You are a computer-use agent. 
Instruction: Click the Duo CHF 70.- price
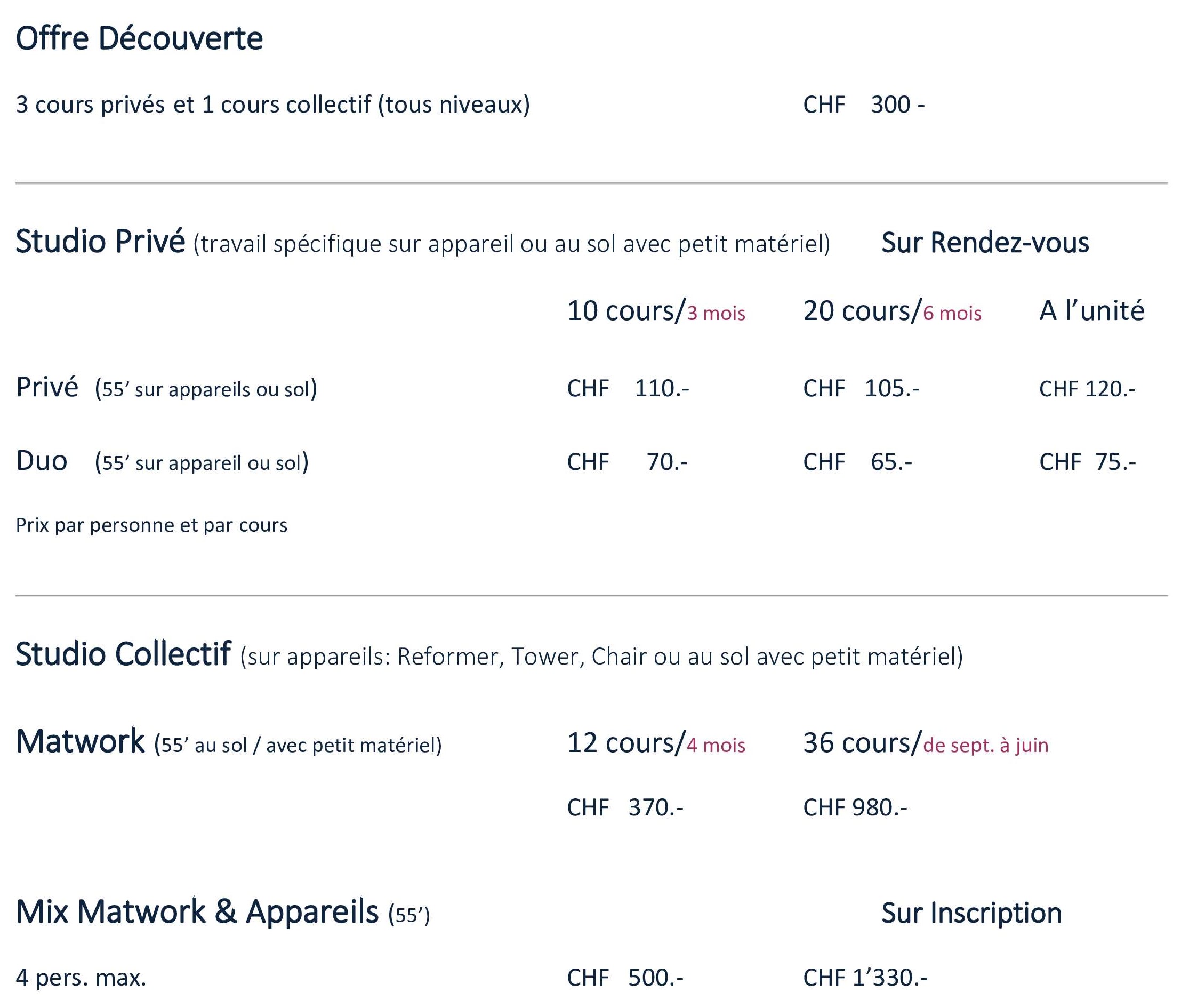(628, 462)
